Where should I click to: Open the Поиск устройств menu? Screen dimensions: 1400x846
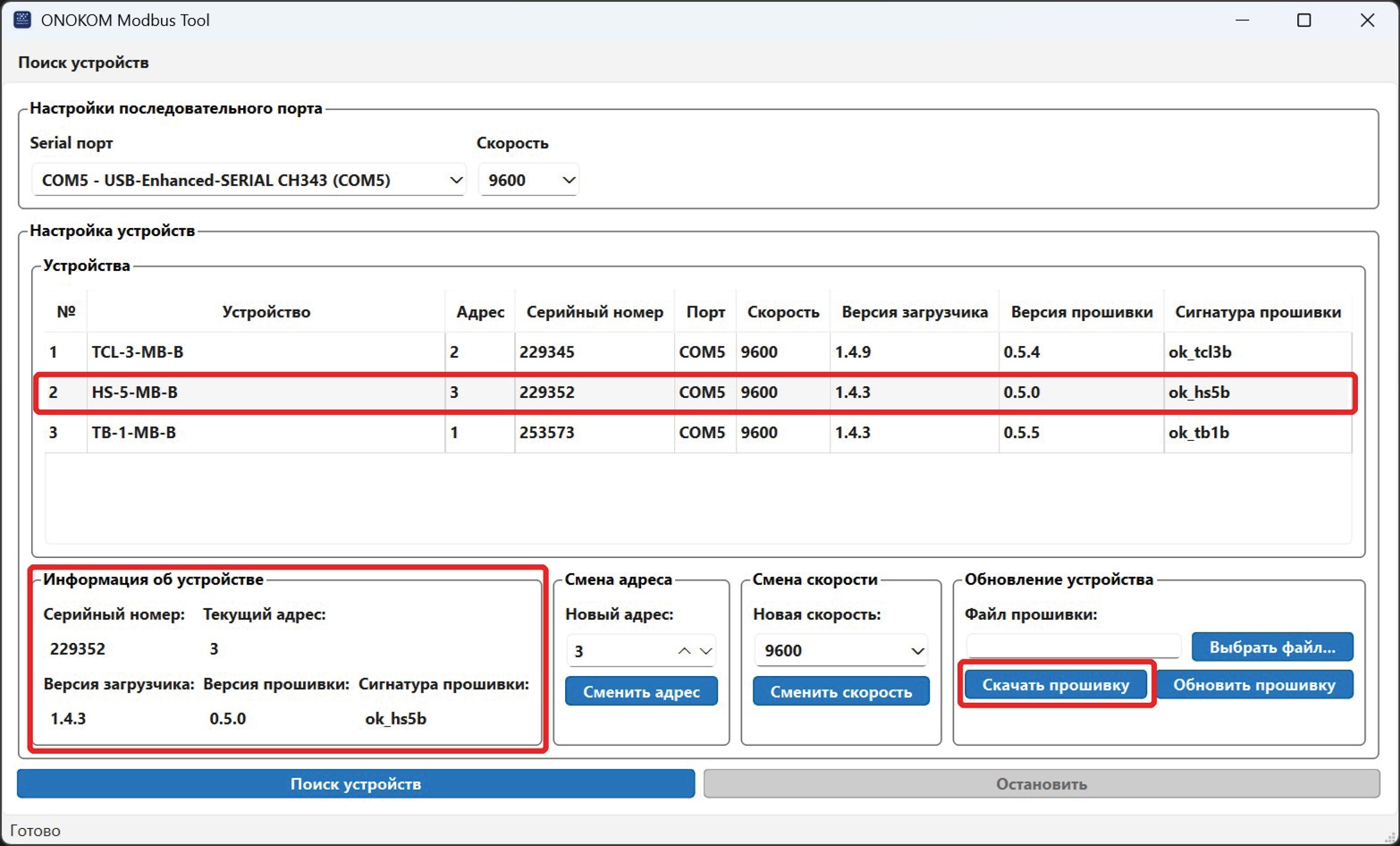pos(83,63)
